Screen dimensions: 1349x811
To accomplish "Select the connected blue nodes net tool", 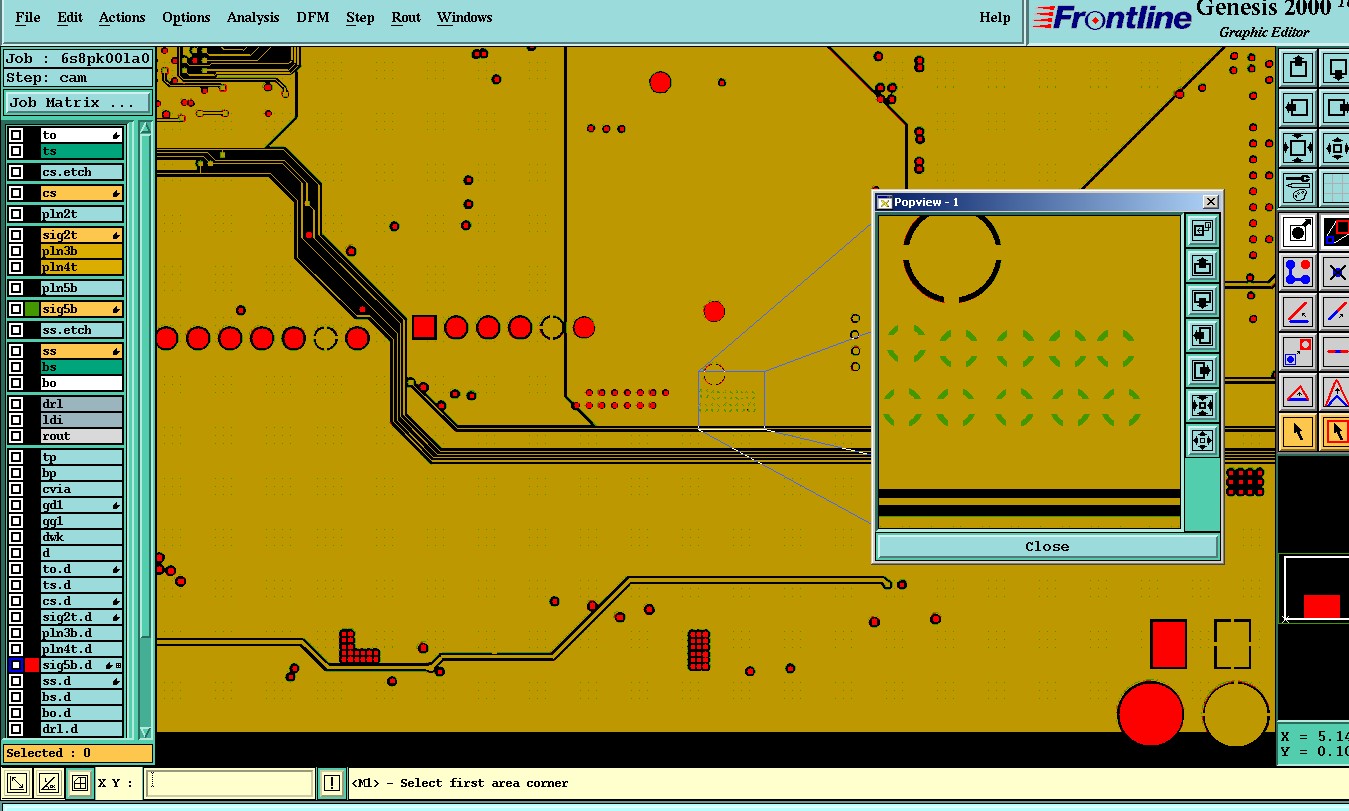I will (x=1298, y=272).
